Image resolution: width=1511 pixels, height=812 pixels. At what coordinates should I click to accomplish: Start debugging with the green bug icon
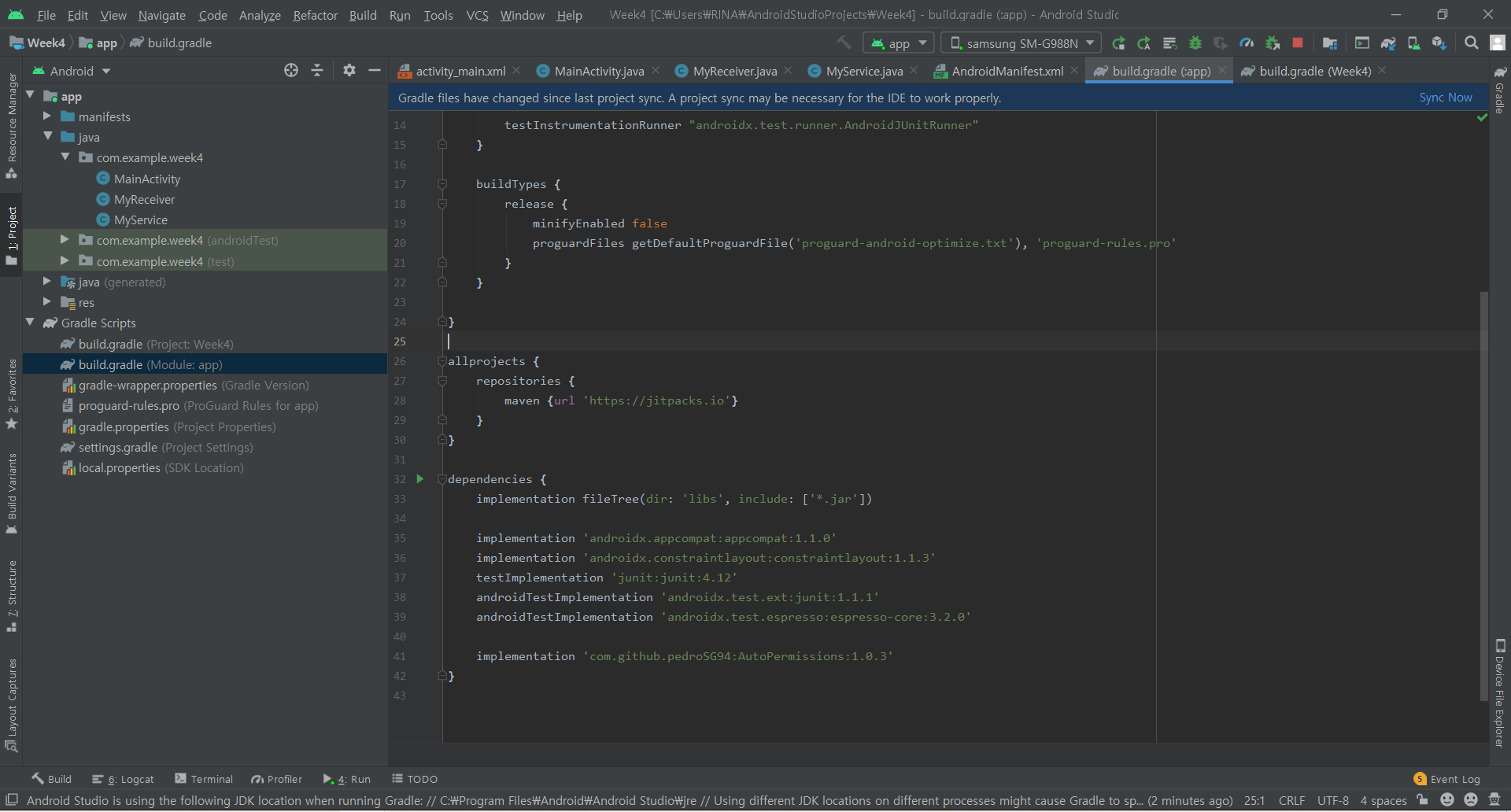(x=1195, y=43)
